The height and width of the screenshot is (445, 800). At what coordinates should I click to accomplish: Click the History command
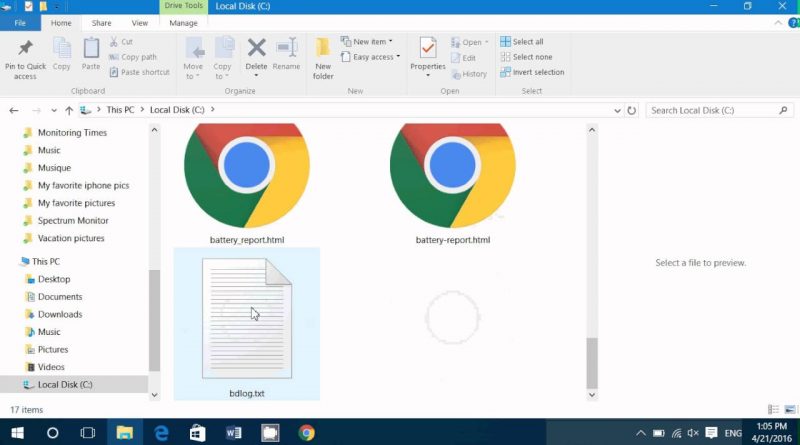click(x=469, y=74)
